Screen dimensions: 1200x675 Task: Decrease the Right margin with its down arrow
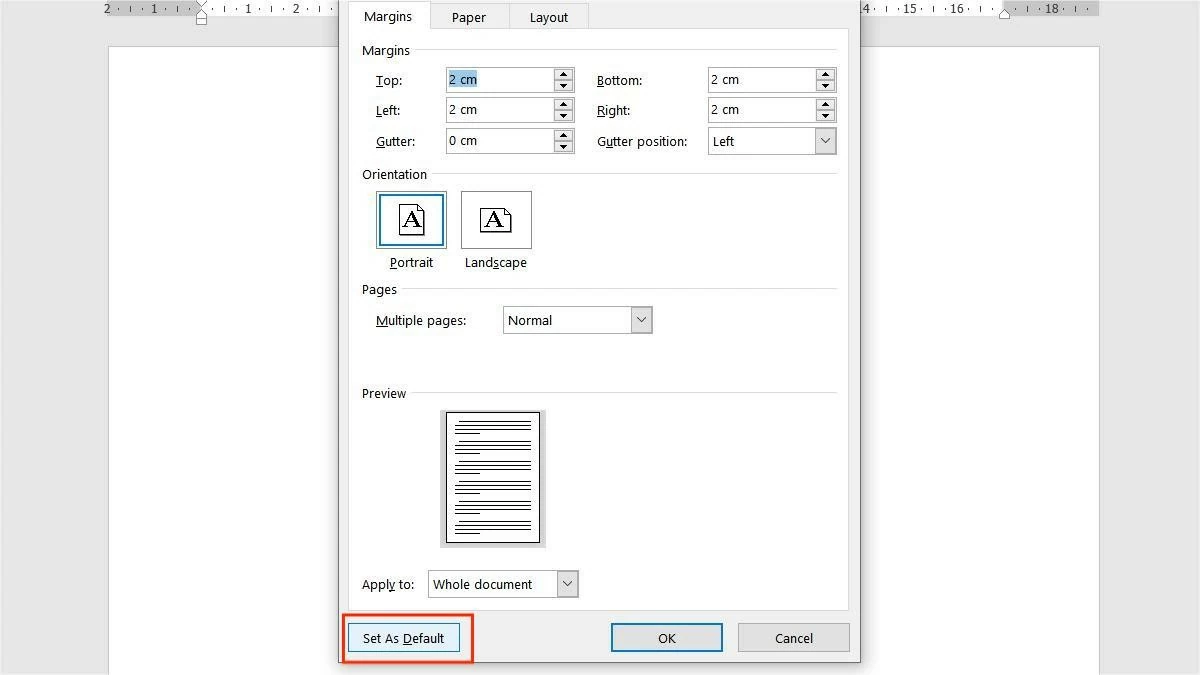(x=824, y=115)
